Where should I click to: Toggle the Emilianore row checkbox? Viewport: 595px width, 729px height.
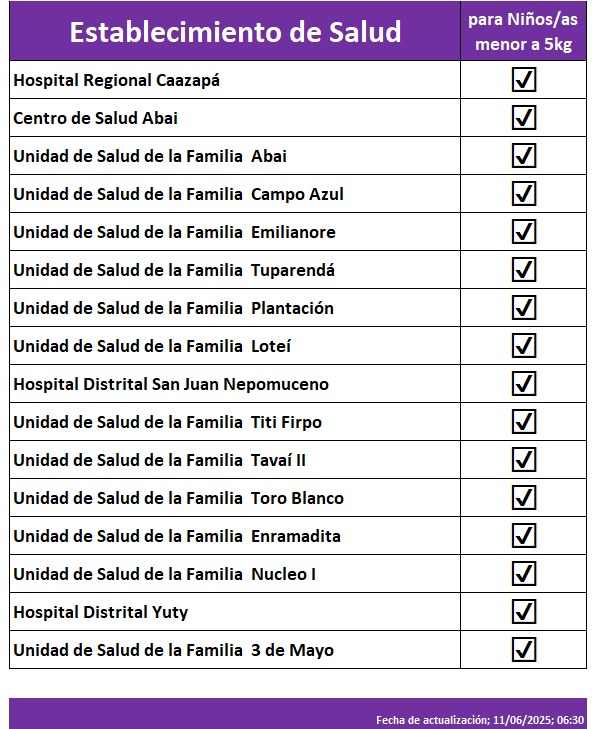[524, 232]
